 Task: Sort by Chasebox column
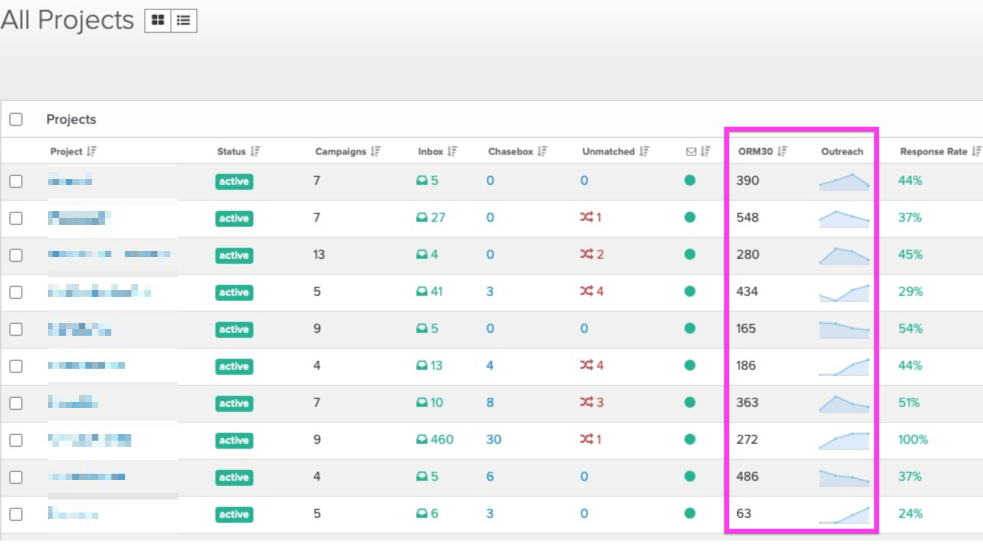pos(542,152)
